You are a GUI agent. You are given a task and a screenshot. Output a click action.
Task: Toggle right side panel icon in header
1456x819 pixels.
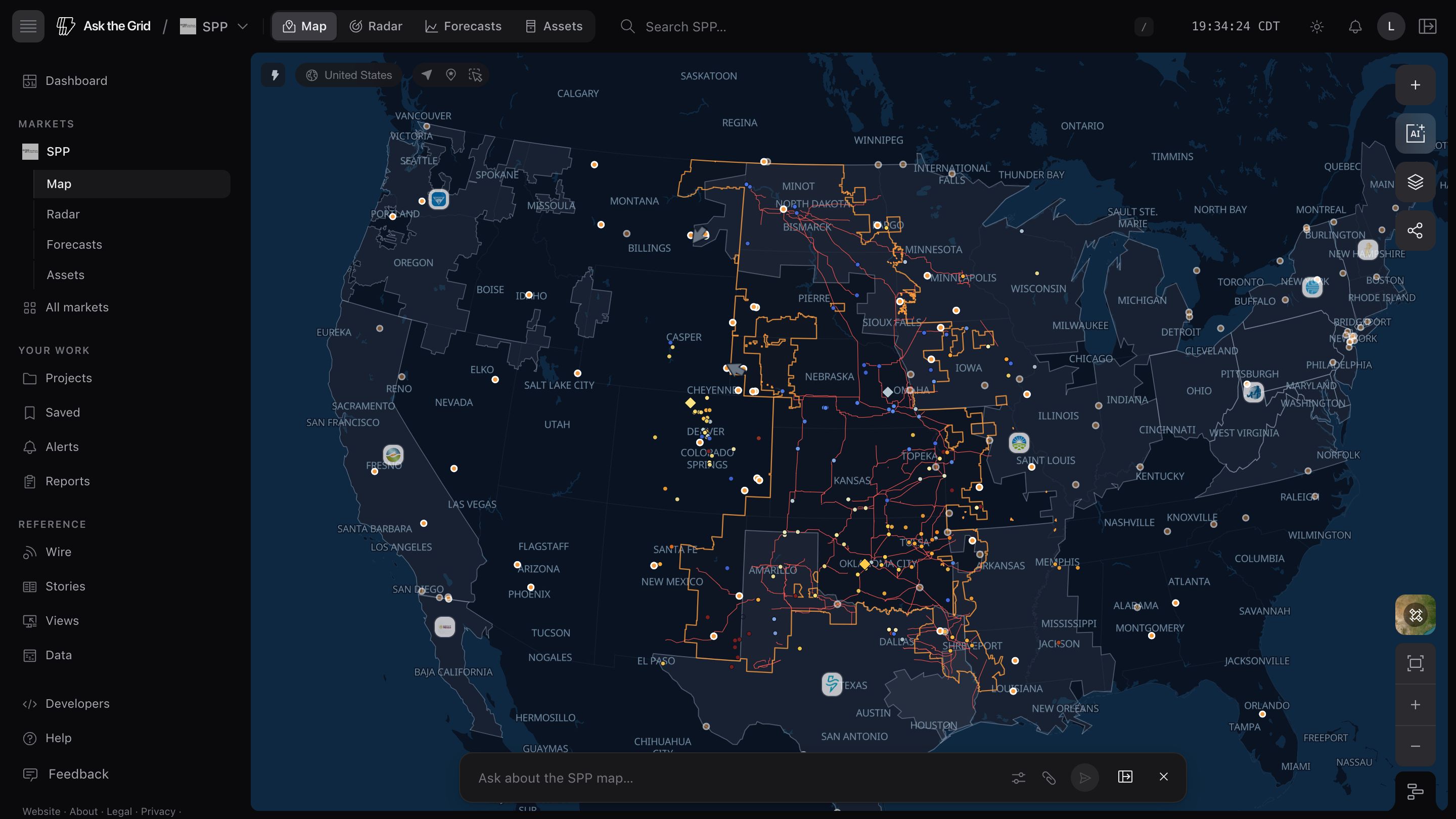pos(1427,26)
